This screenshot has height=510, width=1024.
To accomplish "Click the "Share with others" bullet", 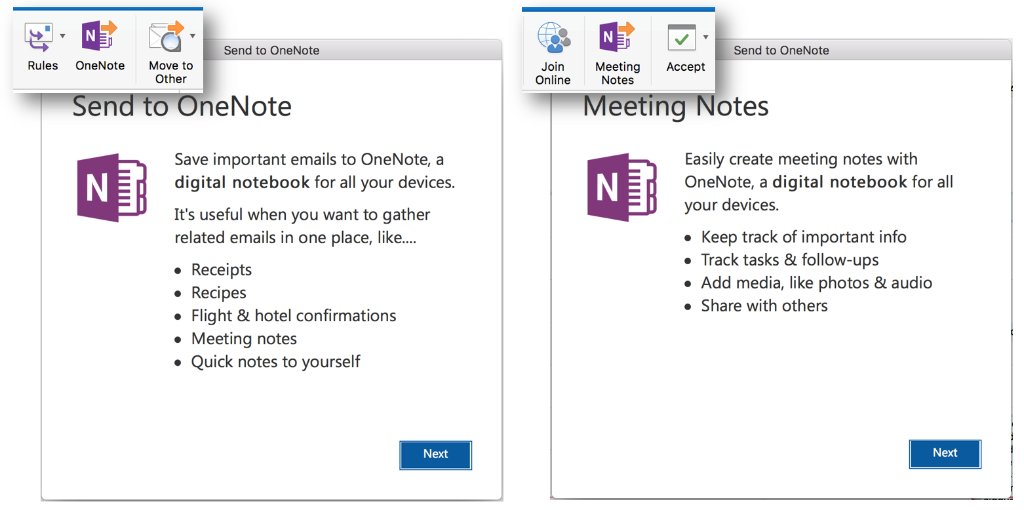I will click(x=765, y=306).
